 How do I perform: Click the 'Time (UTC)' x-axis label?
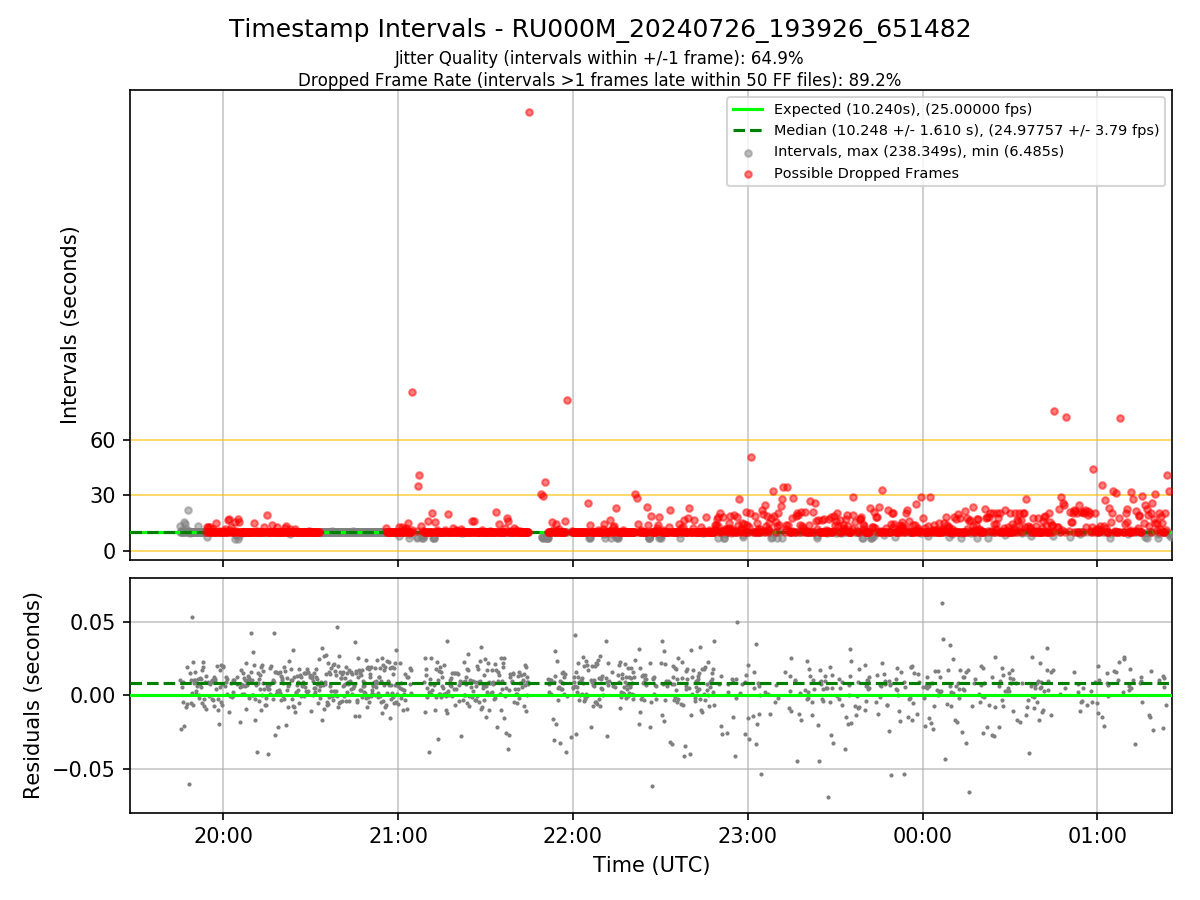tap(651, 865)
